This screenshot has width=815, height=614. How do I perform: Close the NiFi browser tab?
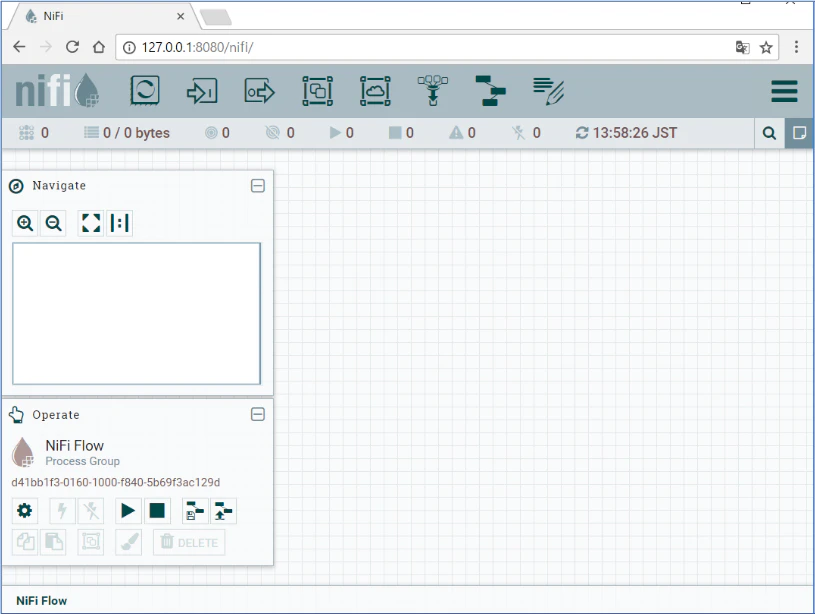(x=180, y=17)
